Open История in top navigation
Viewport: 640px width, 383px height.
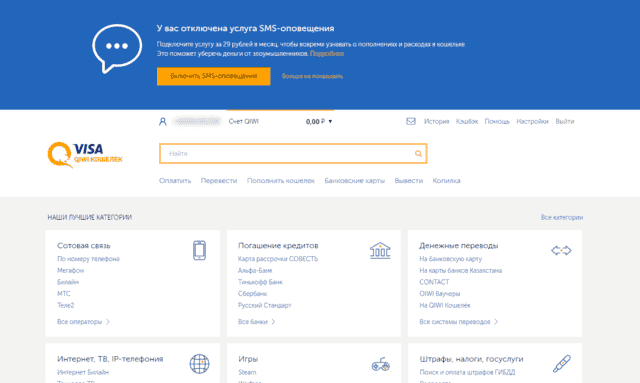click(x=436, y=121)
